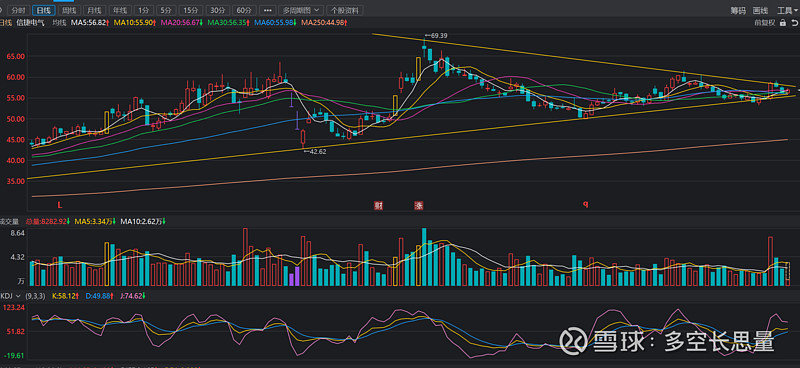Select the 60分 period button
800x368 pixels.
pos(244,10)
